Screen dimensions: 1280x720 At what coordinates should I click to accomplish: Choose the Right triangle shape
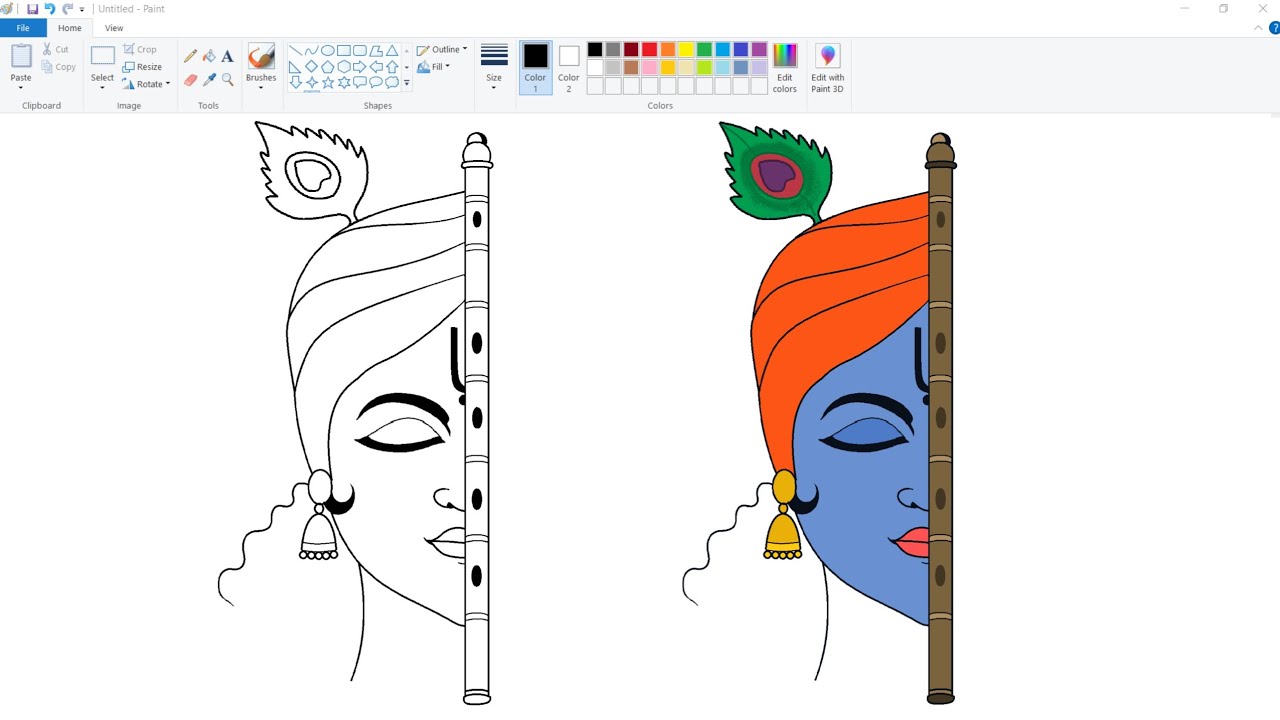(295, 66)
